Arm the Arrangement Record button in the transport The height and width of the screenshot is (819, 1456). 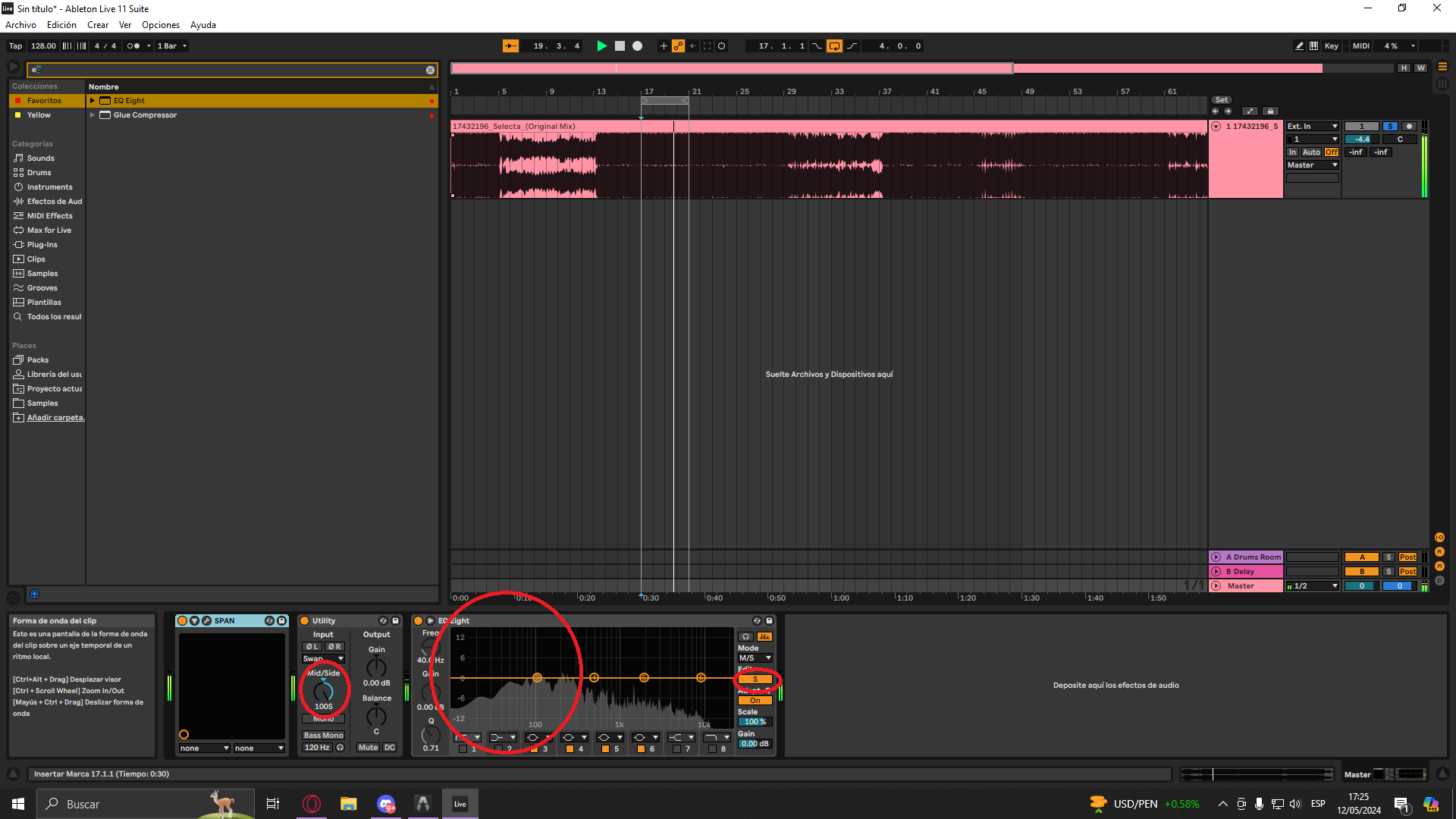pyautogui.click(x=638, y=46)
